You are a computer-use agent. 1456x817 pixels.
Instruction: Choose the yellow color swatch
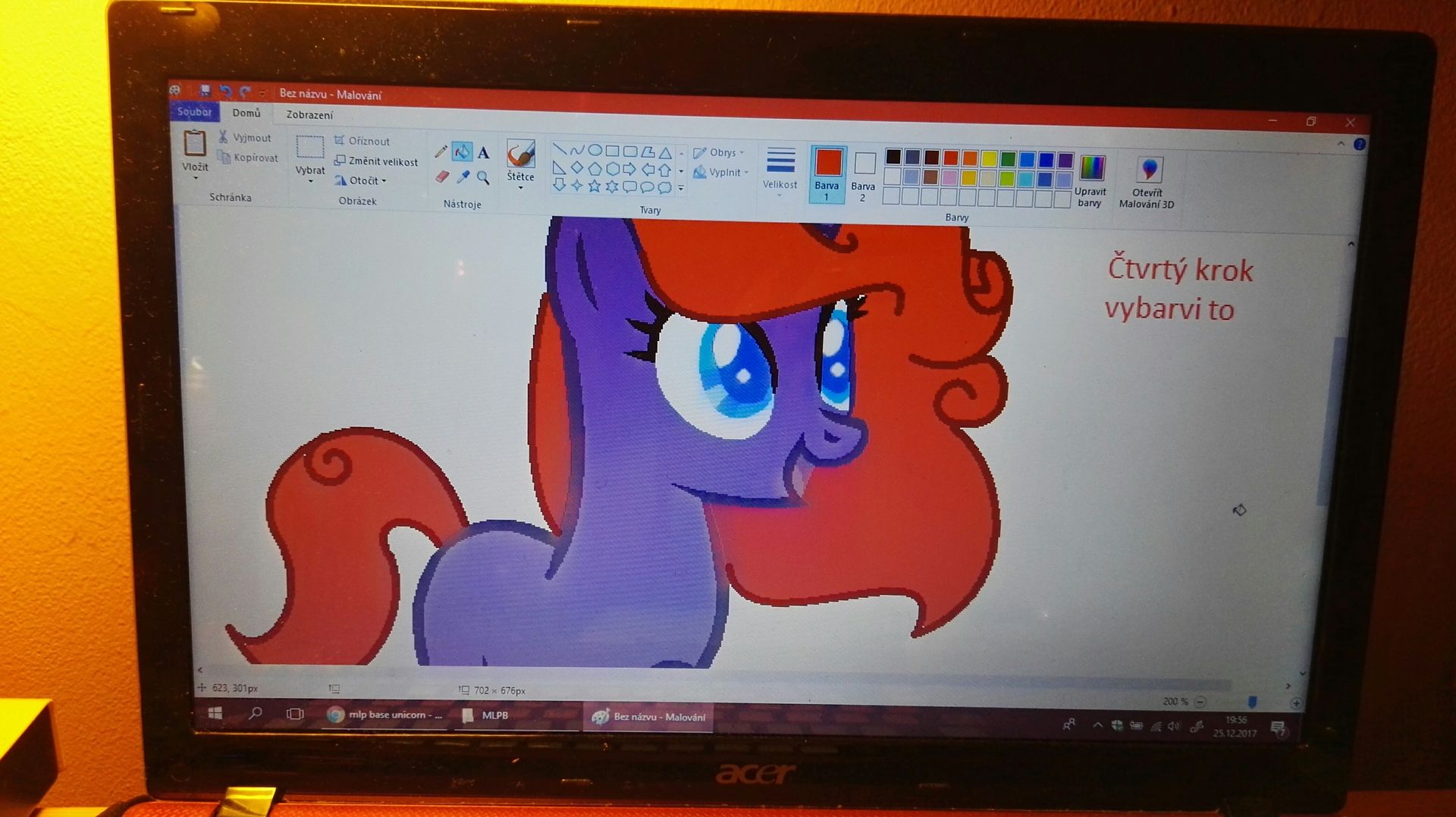pyautogui.click(x=989, y=158)
